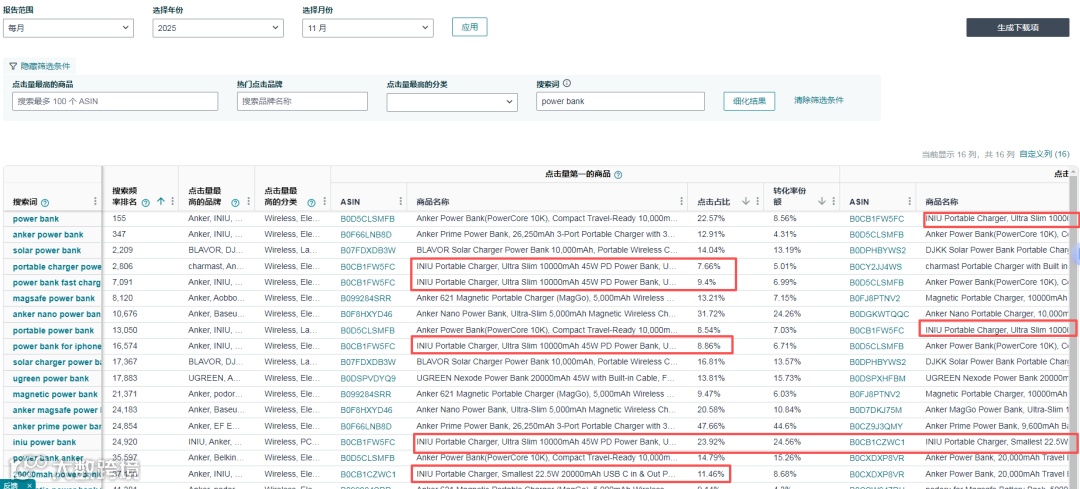Open help icon for 搜索频率排名 column

[x=145, y=202]
